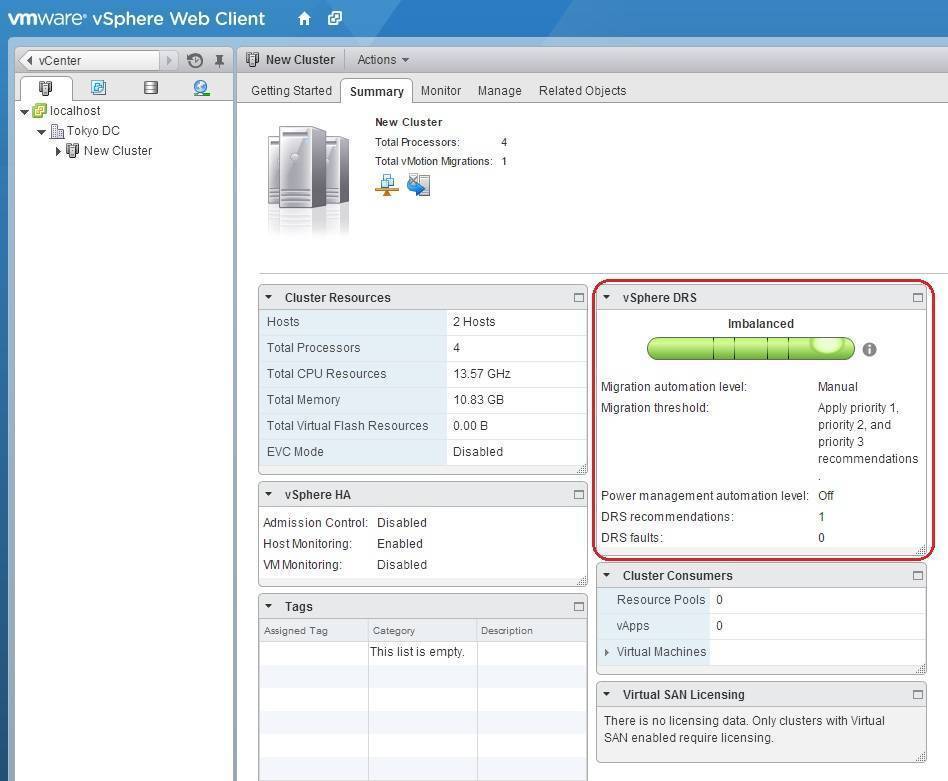The image size is (948, 781).
Task: Click the DRS balance scale status icon
Action: pos(387,185)
